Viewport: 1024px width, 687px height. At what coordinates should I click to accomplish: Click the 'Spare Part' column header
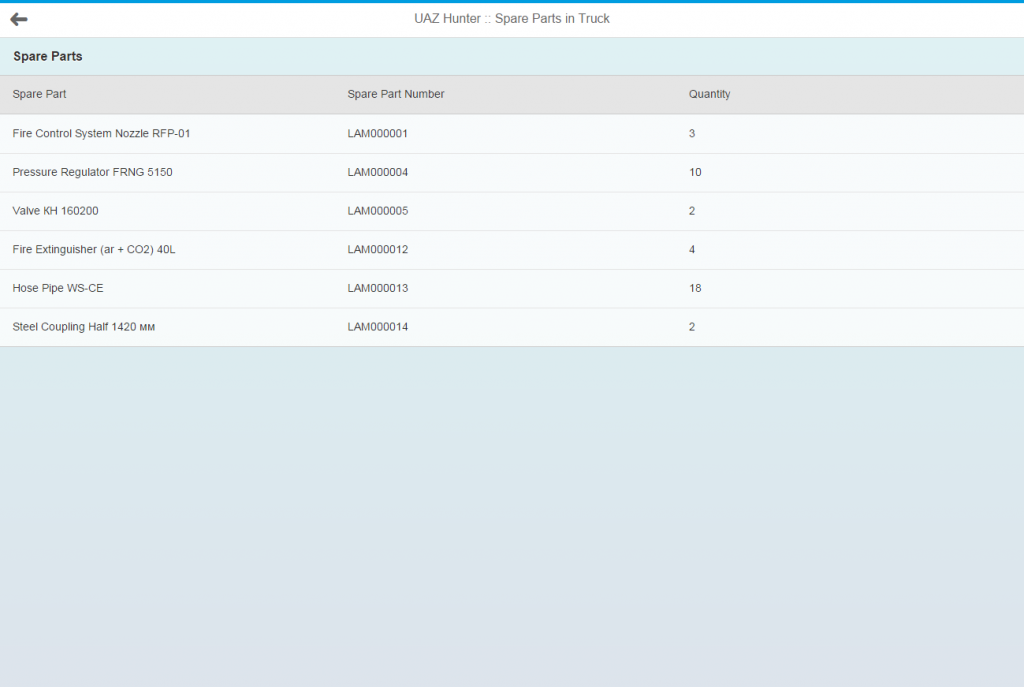click(x=39, y=94)
